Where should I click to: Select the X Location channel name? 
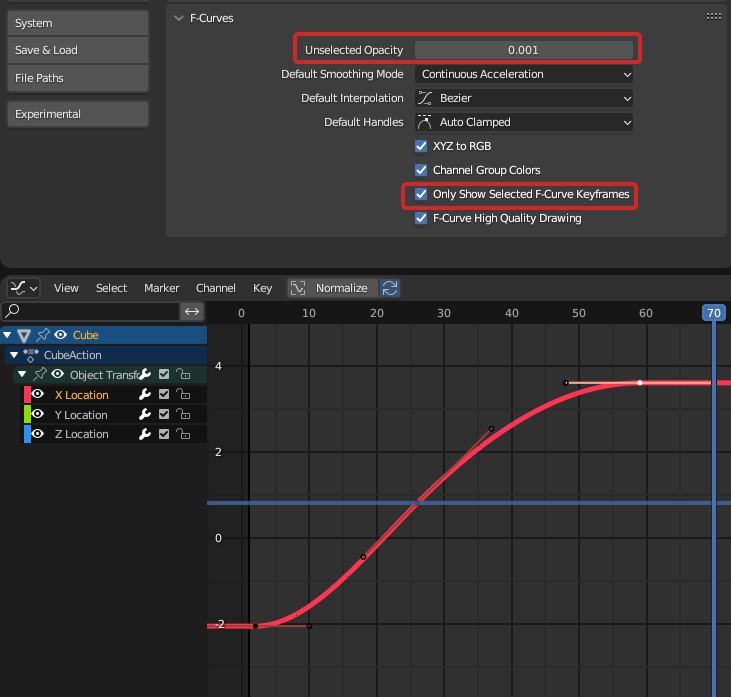pos(82,395)
